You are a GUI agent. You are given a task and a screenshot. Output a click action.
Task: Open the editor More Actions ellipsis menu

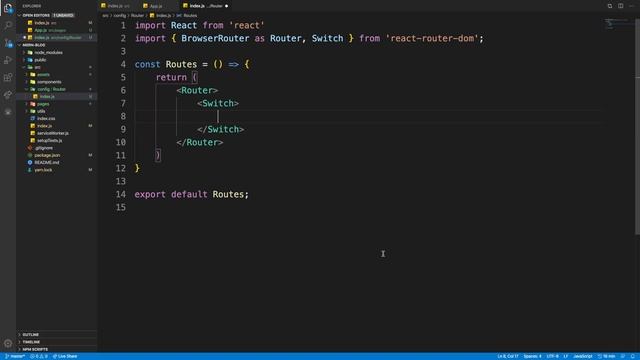631,6
